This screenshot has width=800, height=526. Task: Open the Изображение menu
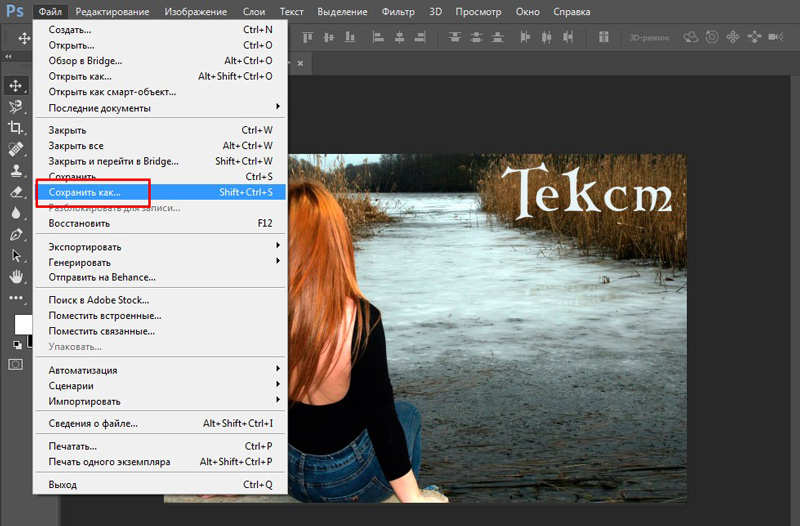click(x=195, y=11)
